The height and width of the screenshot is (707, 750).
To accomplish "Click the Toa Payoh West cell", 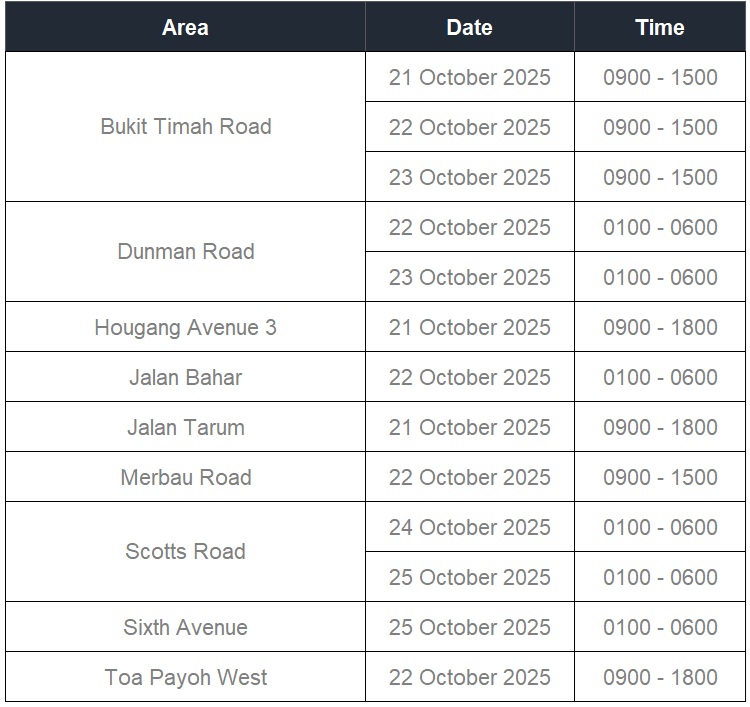I will click(x=185, y=677).
